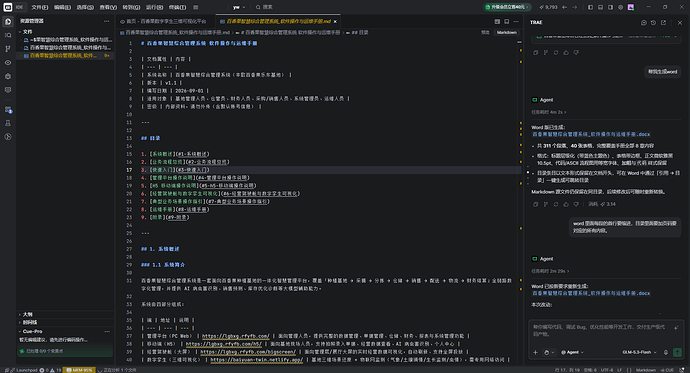The height and width of the screenshot is (373, 690).
Task: Toggle the left sidebar layout
Action: 591,7
